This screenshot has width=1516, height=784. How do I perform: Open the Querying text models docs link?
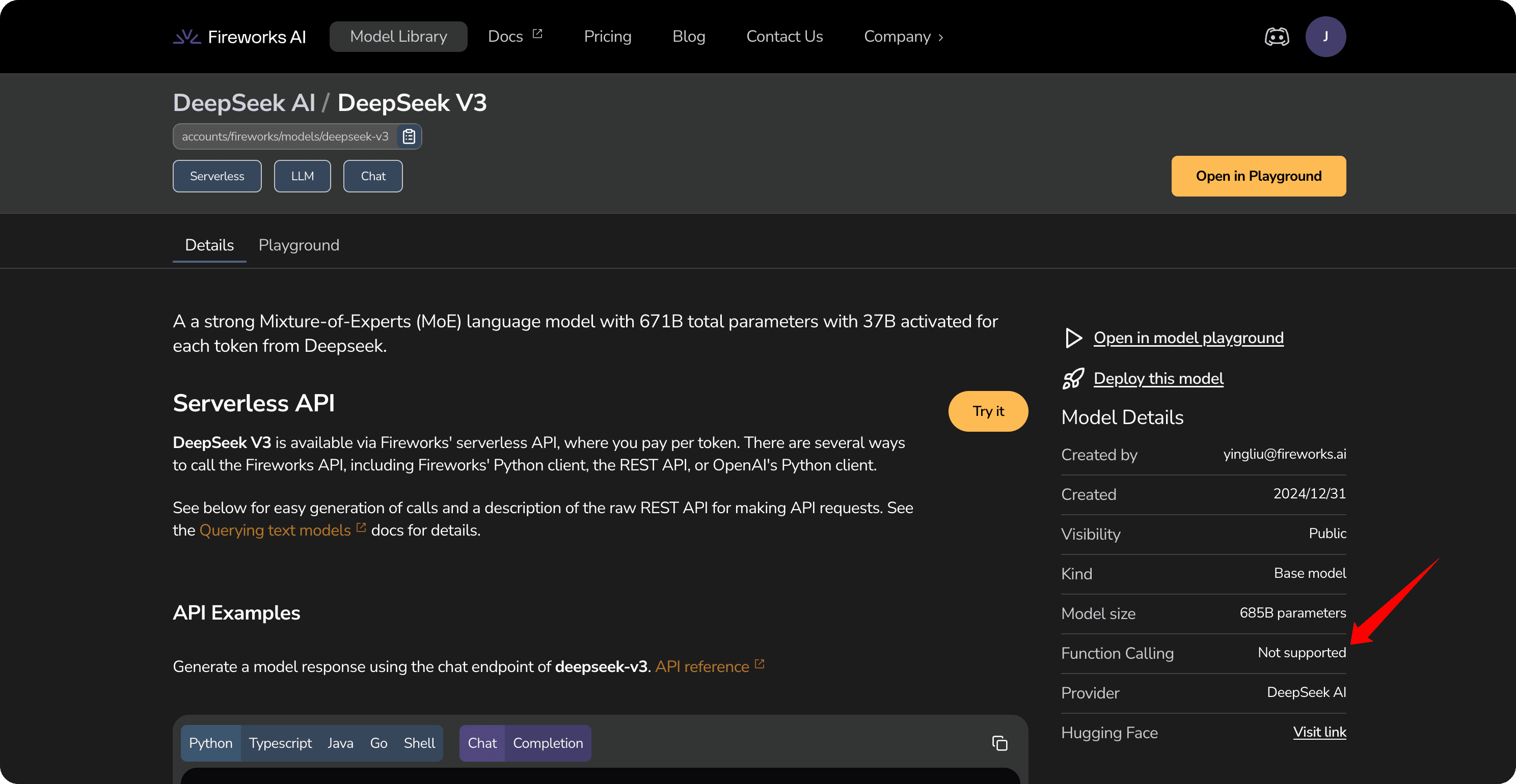point(276,530)
